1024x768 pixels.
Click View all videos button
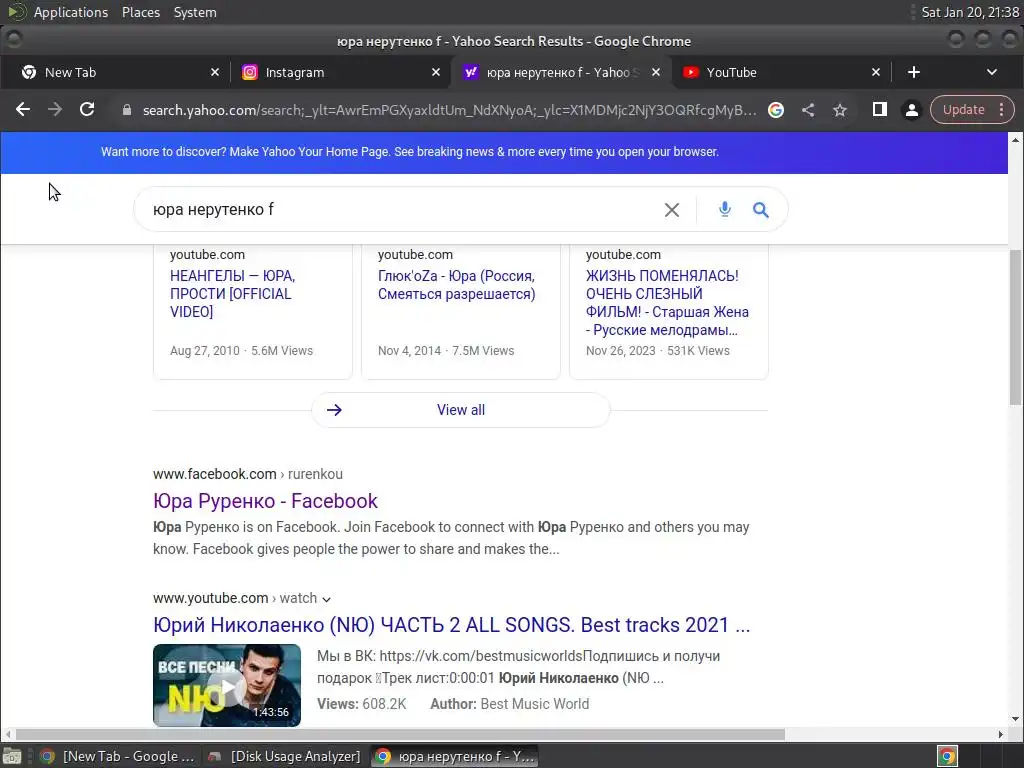(x=460, y=410)
